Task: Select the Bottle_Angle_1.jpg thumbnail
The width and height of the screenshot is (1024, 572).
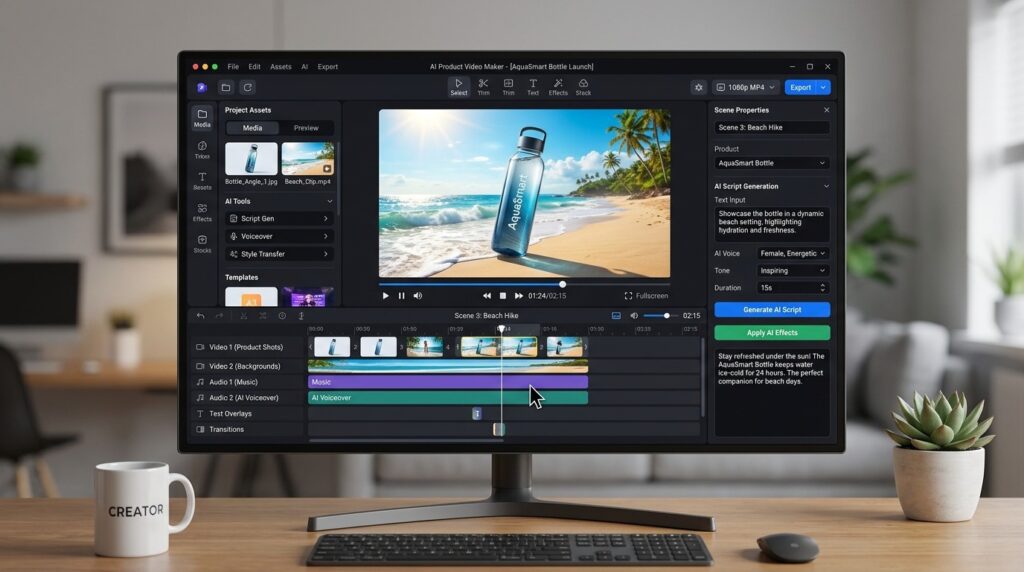Action: pyautogui.click(x=251, y=159)
